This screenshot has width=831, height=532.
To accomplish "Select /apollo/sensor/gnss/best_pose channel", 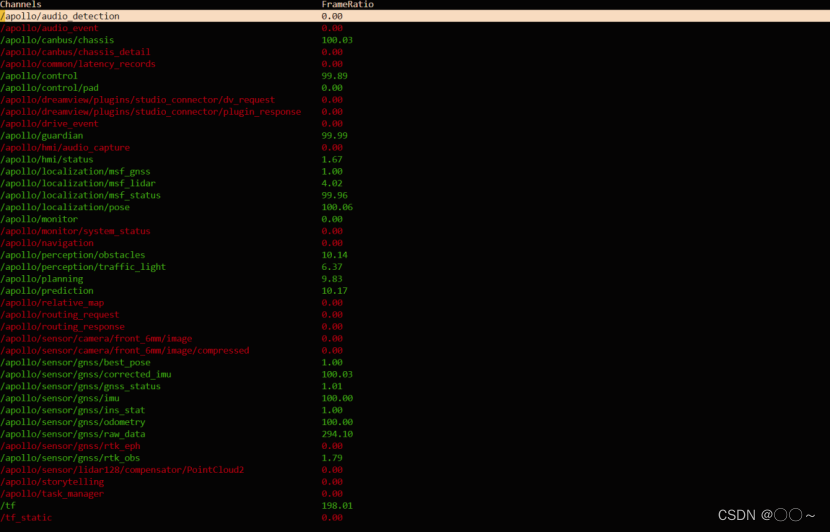I will coord(75,362).
